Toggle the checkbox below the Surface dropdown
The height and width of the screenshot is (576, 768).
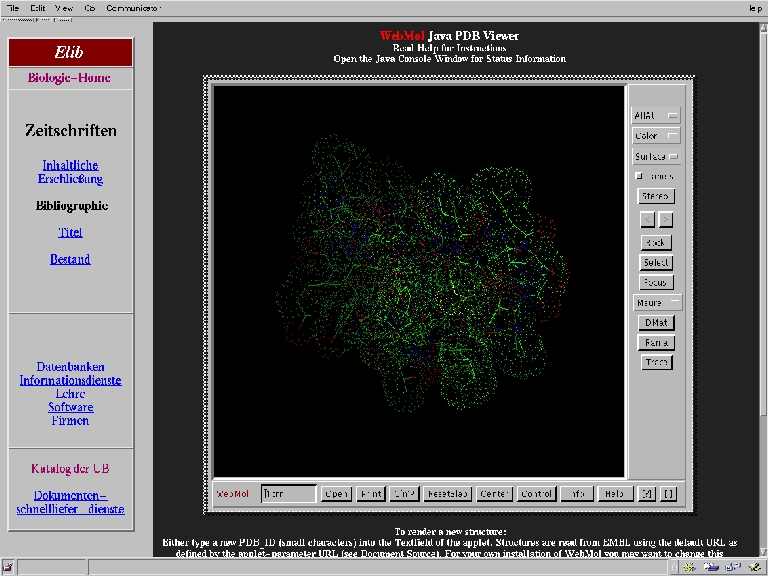pyautogui.click(x=639, y=176)
